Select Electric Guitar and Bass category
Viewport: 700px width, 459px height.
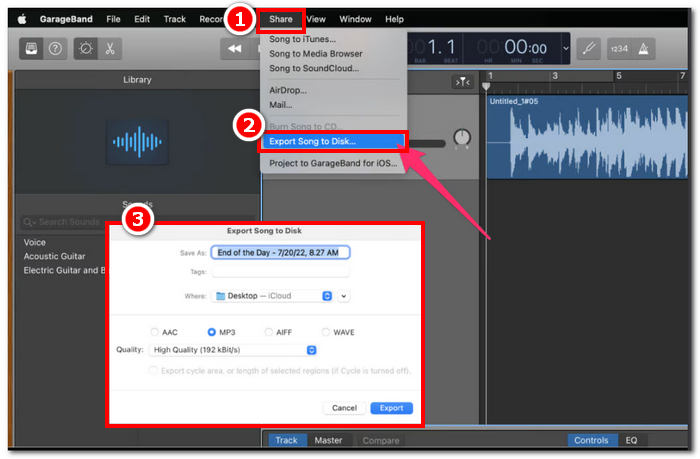(x=64, y=271)
